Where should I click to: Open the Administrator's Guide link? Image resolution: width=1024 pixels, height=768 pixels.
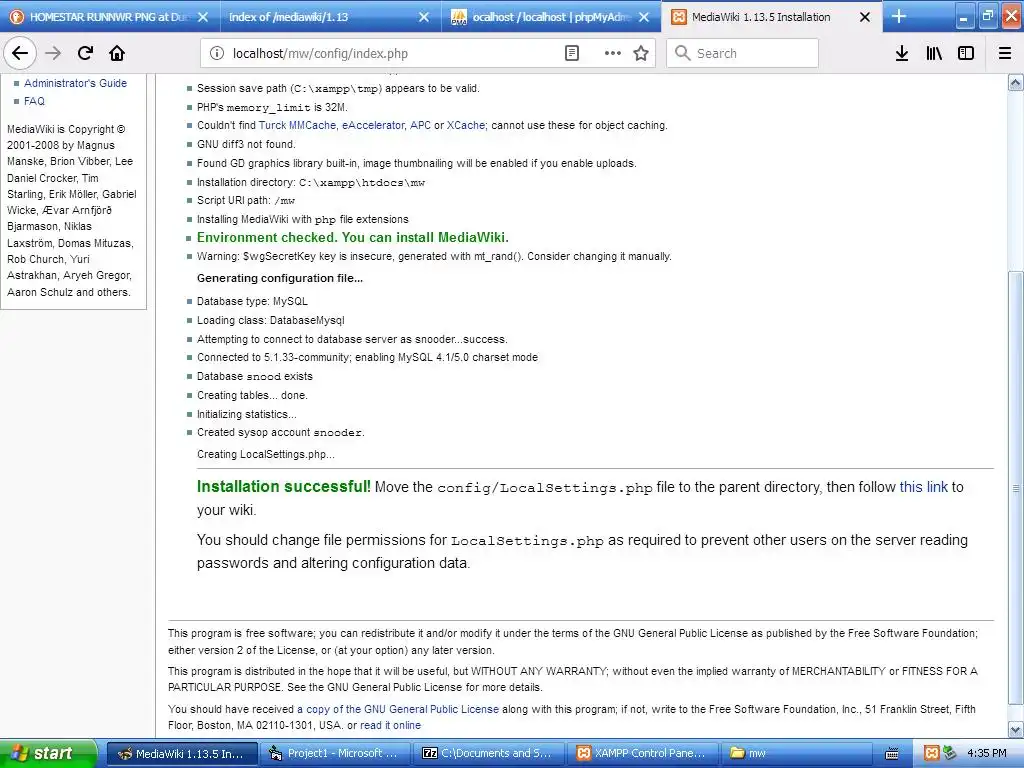click(76, 83)
